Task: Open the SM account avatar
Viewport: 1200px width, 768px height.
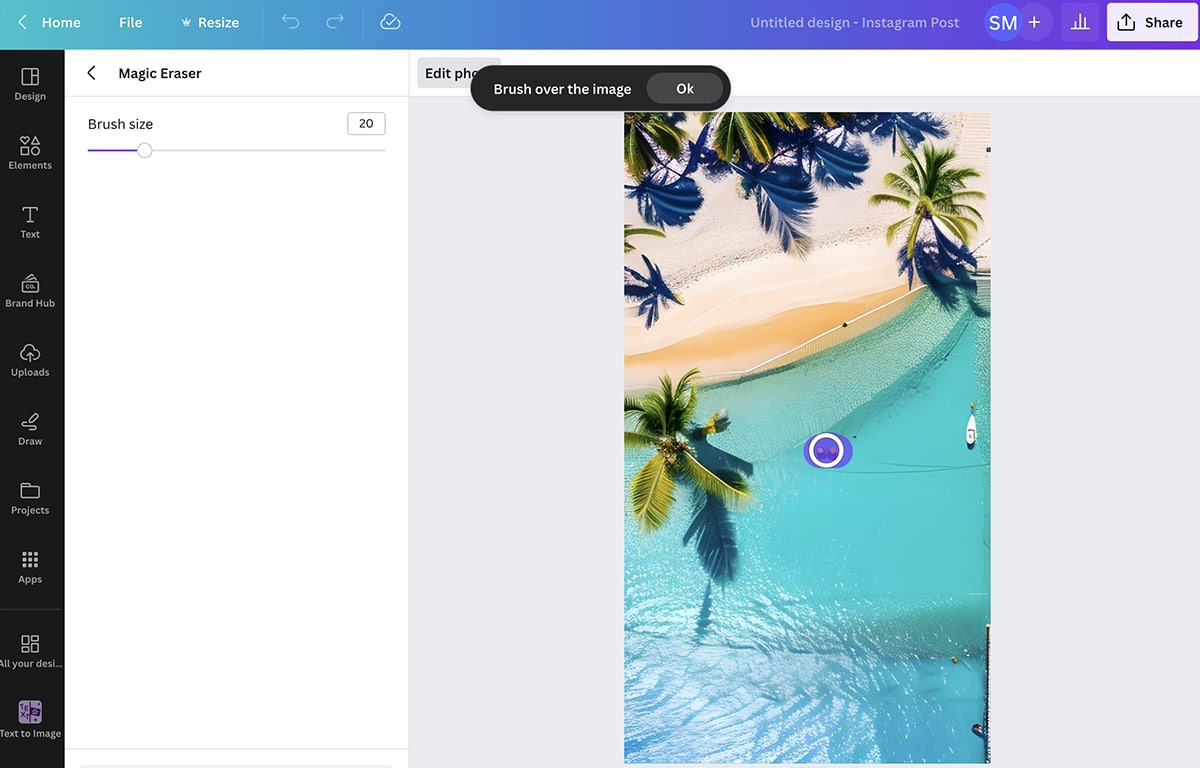Action: 1002,22
